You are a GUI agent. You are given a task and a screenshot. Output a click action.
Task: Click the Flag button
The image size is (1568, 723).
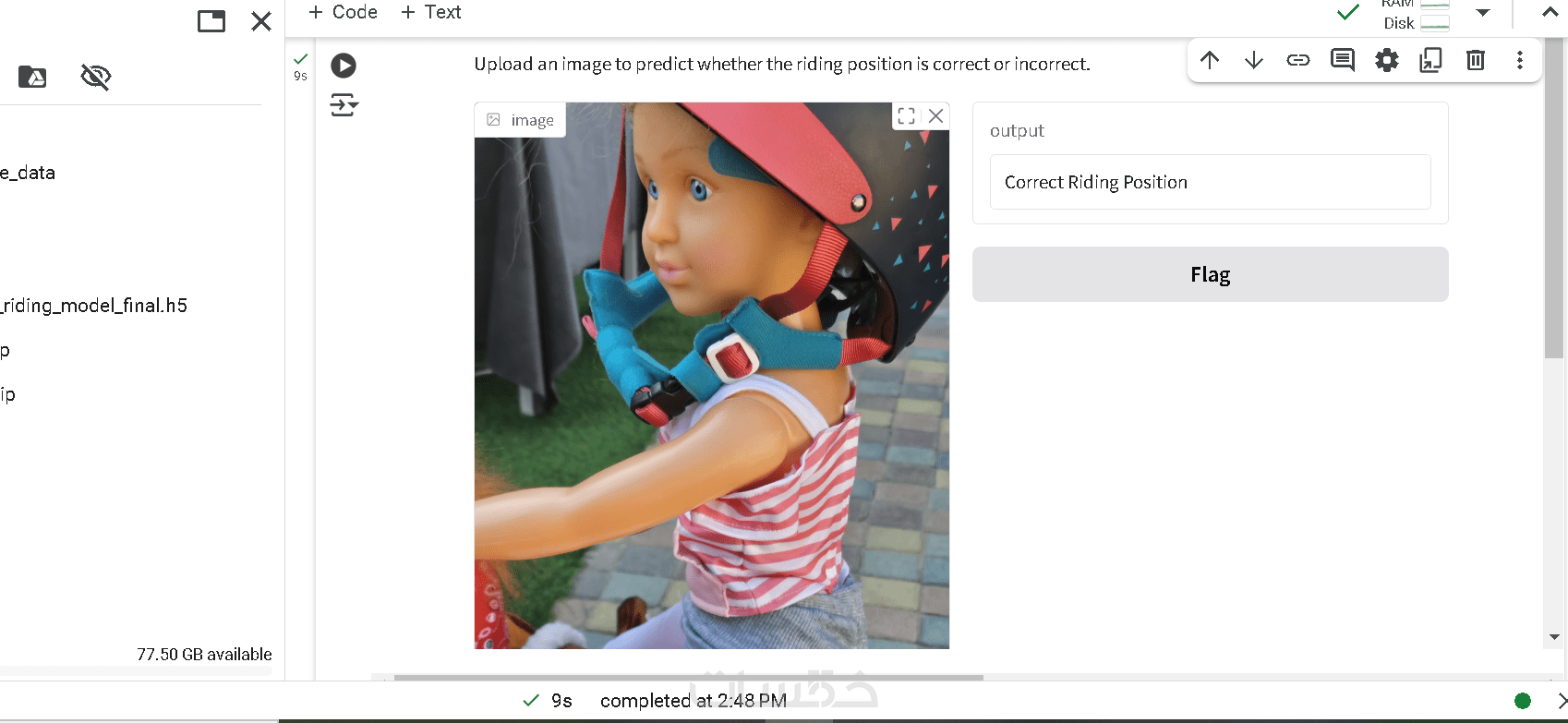click(1211, 274)
